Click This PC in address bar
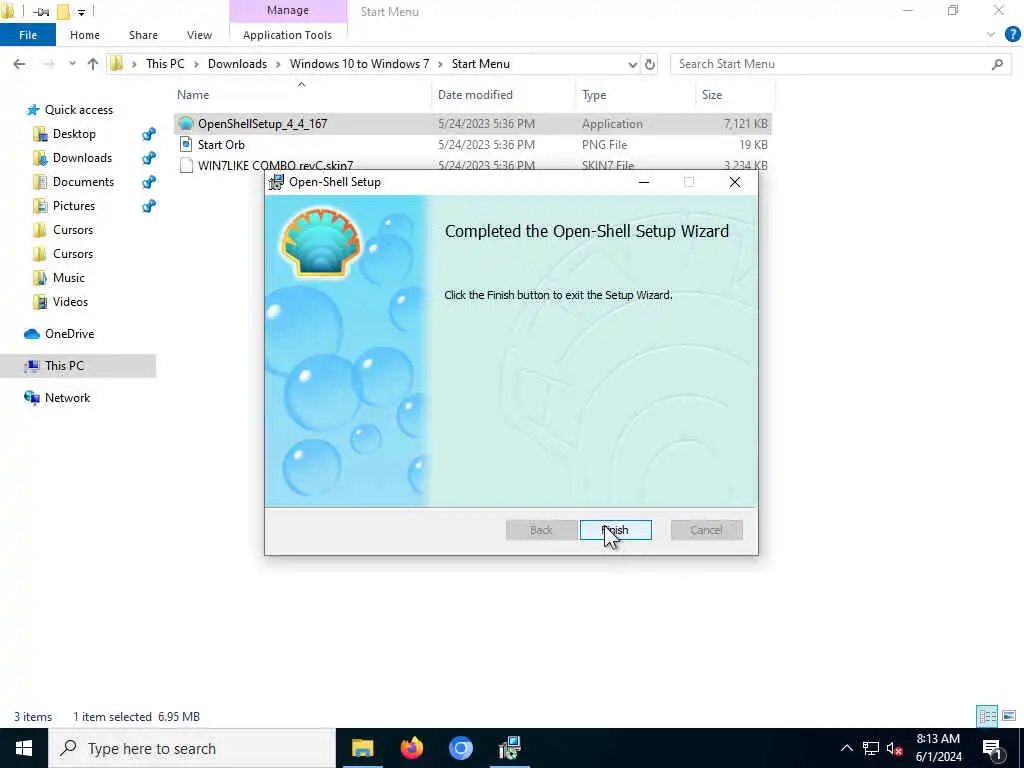 coord(165,64)
